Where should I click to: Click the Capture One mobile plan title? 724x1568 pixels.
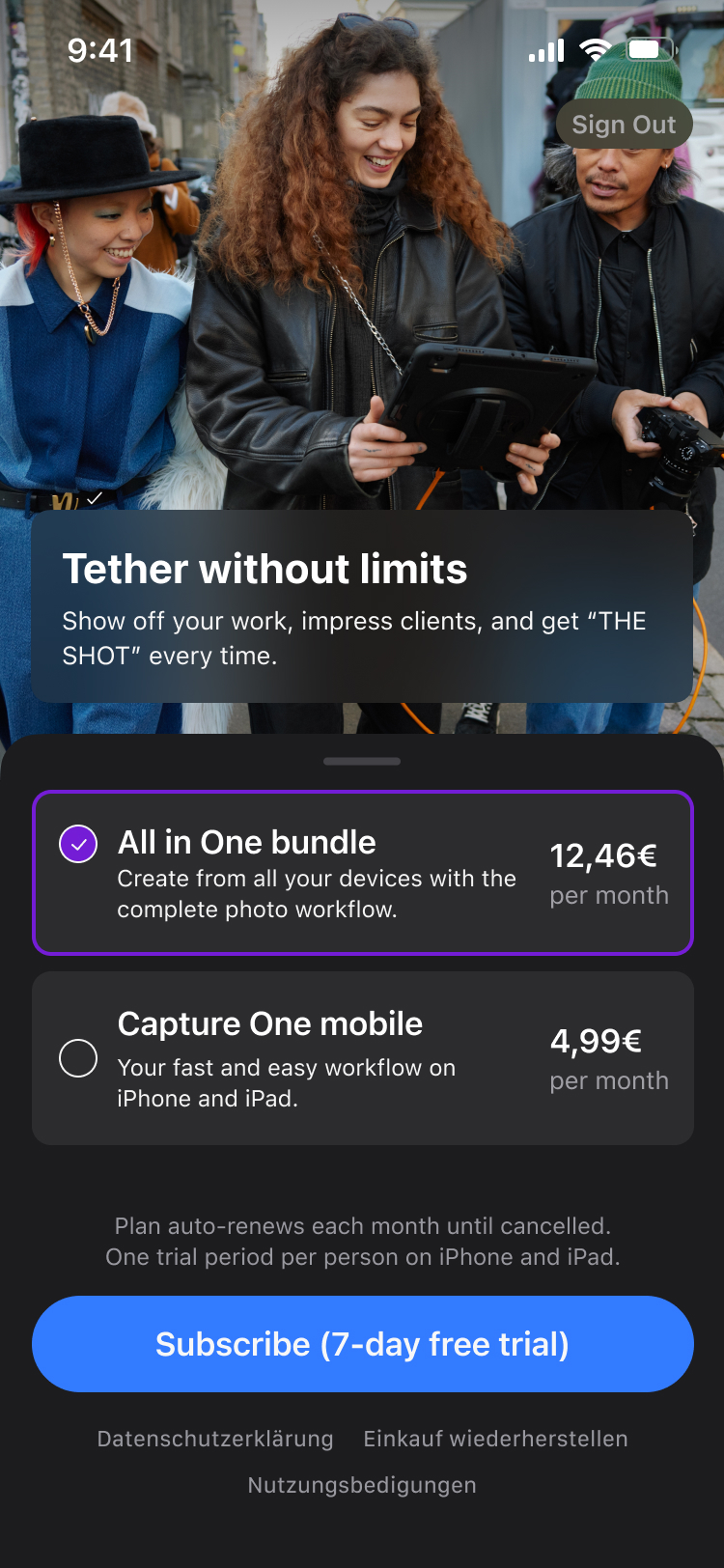269,1023
